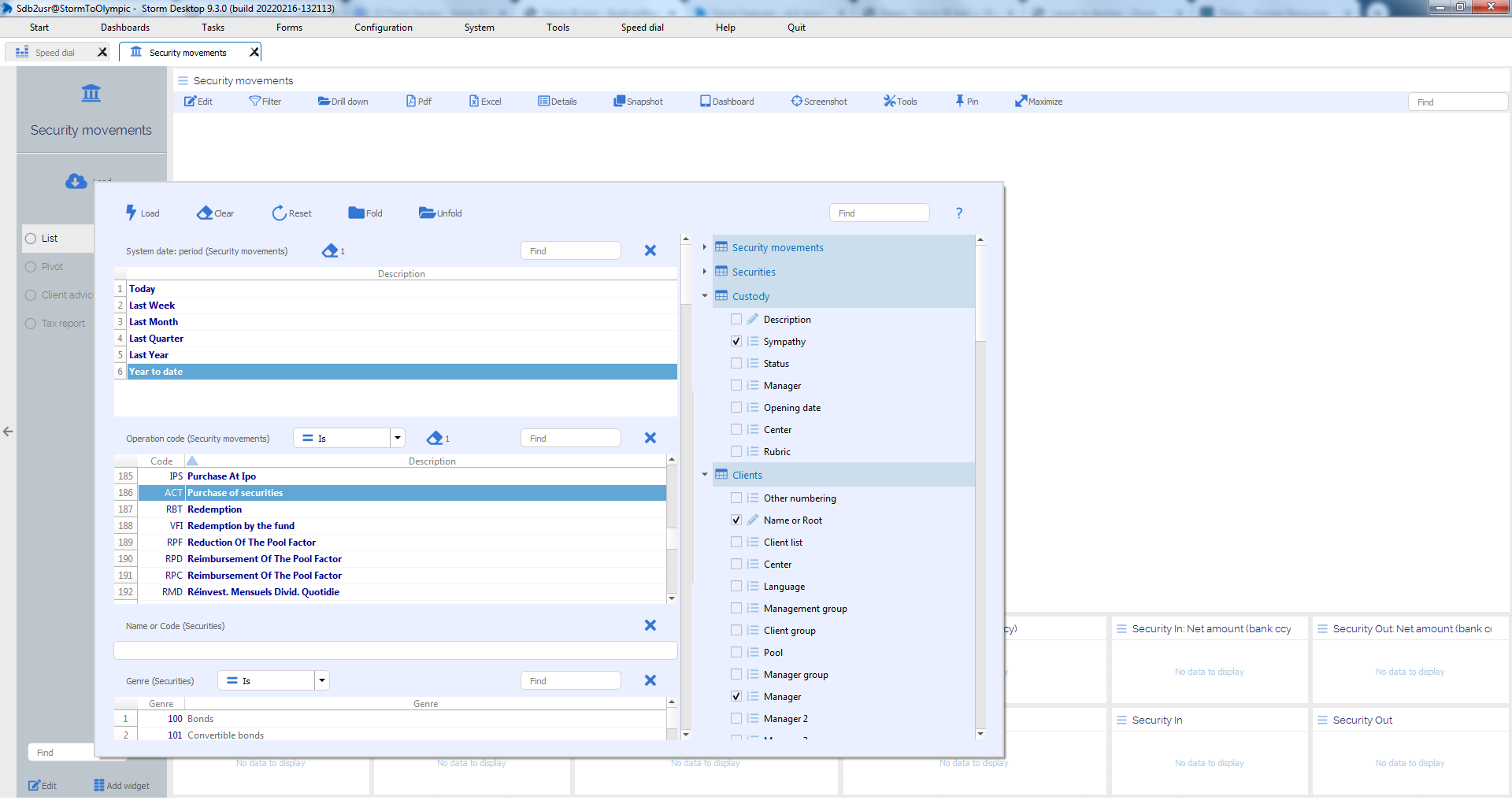
Task: Click the Maximize toolbar icon
Action: click(1021, 101)
